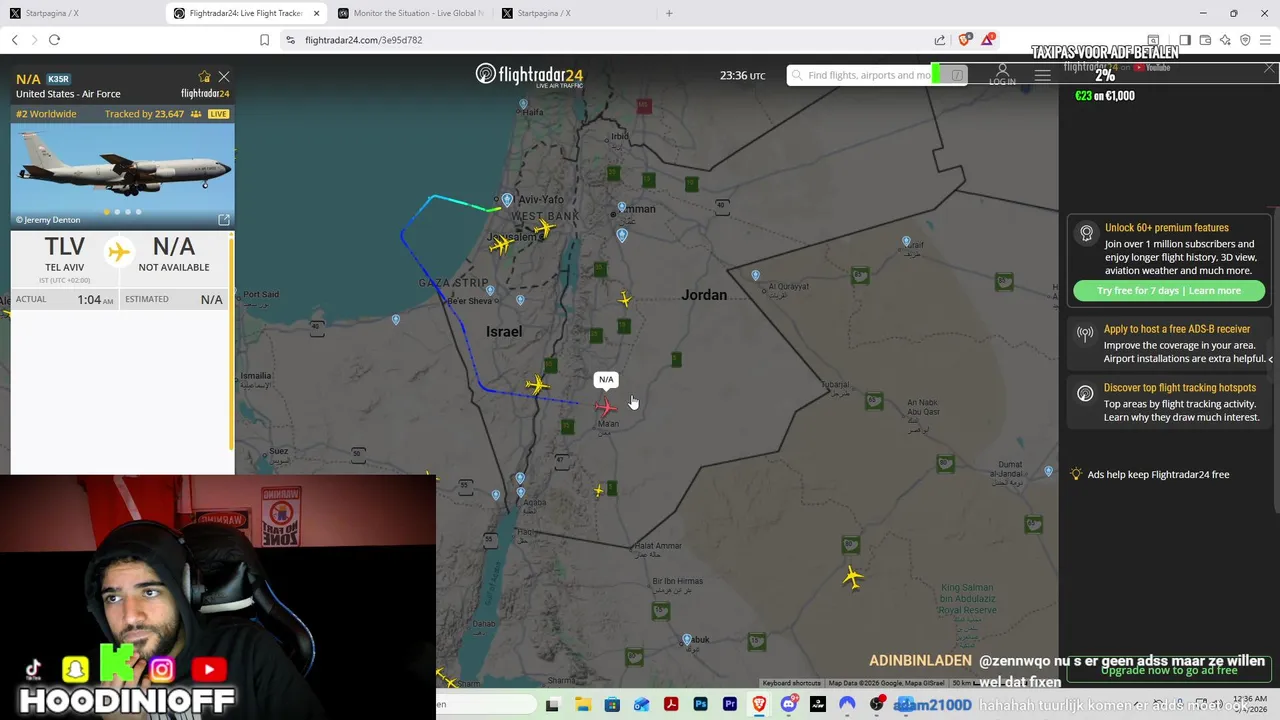Select the yellow aircraft in southern Israel
The width and height of the screenshot is (1280, 720).
(537, 385)
